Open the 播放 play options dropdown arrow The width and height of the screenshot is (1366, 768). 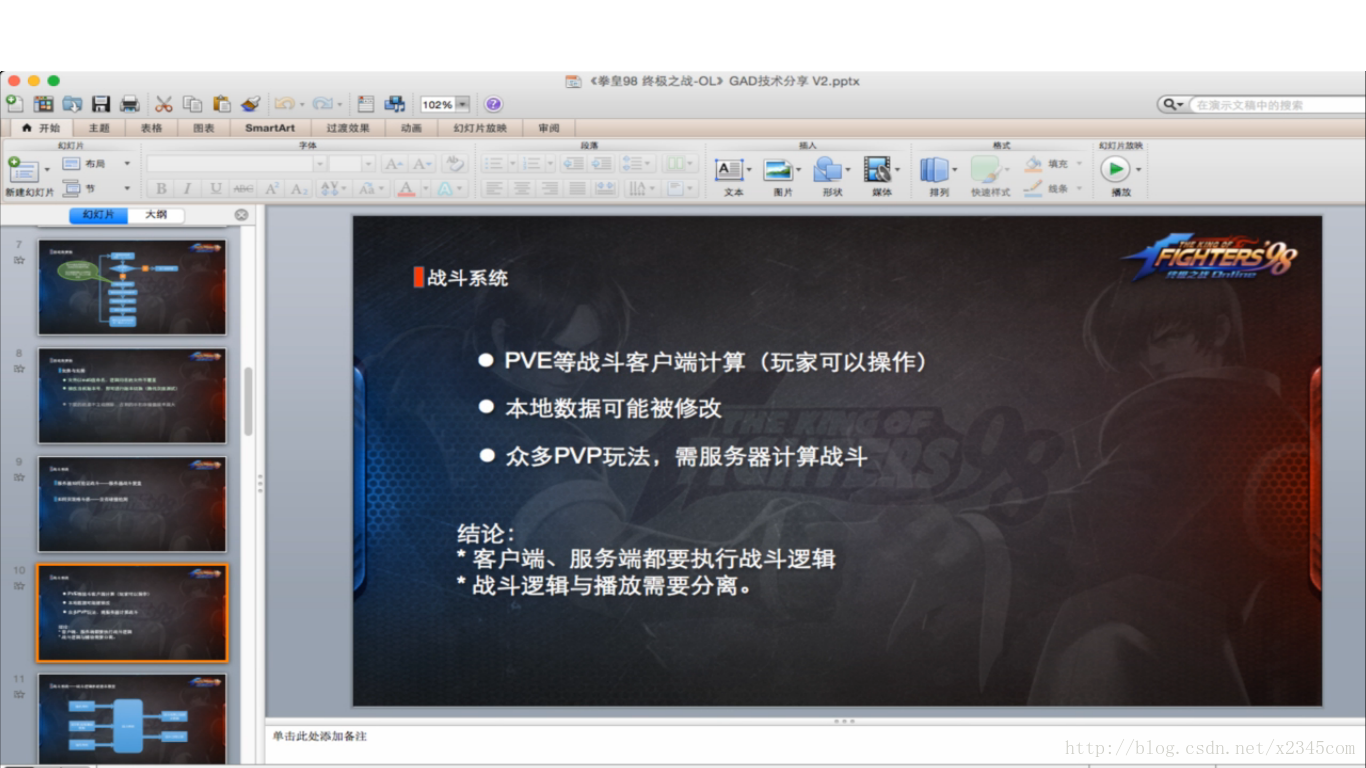[1138, 169]
